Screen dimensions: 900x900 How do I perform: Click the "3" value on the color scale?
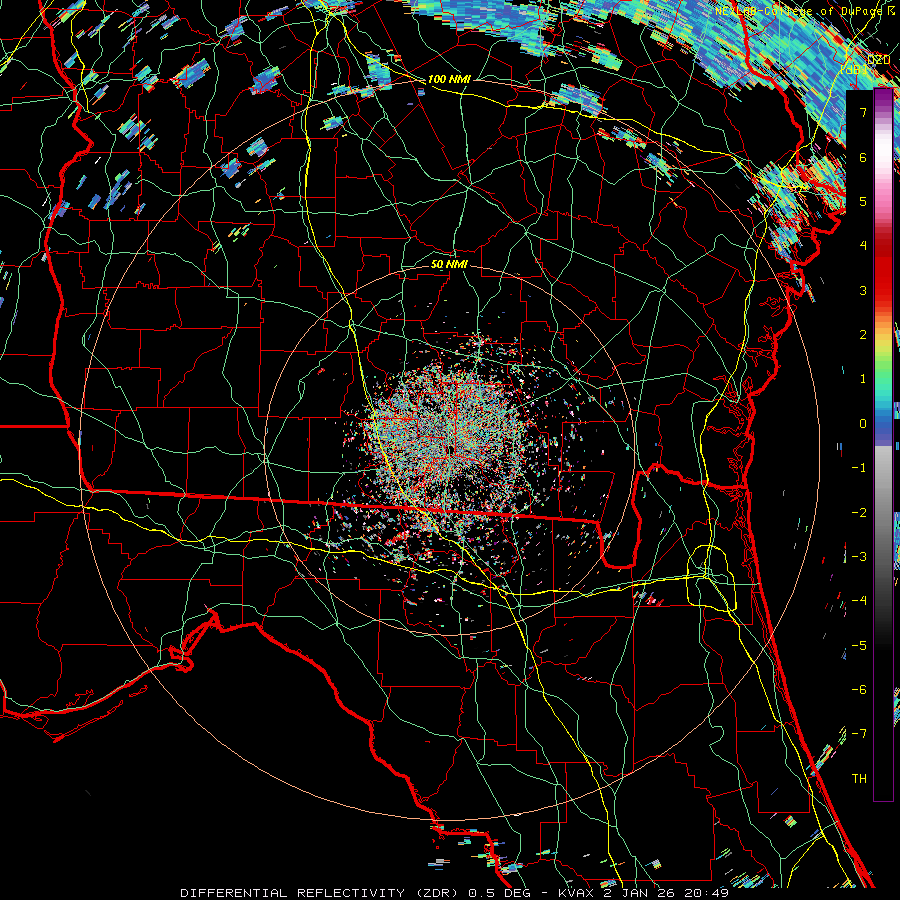pyautogui.click(x=863, y=290)
